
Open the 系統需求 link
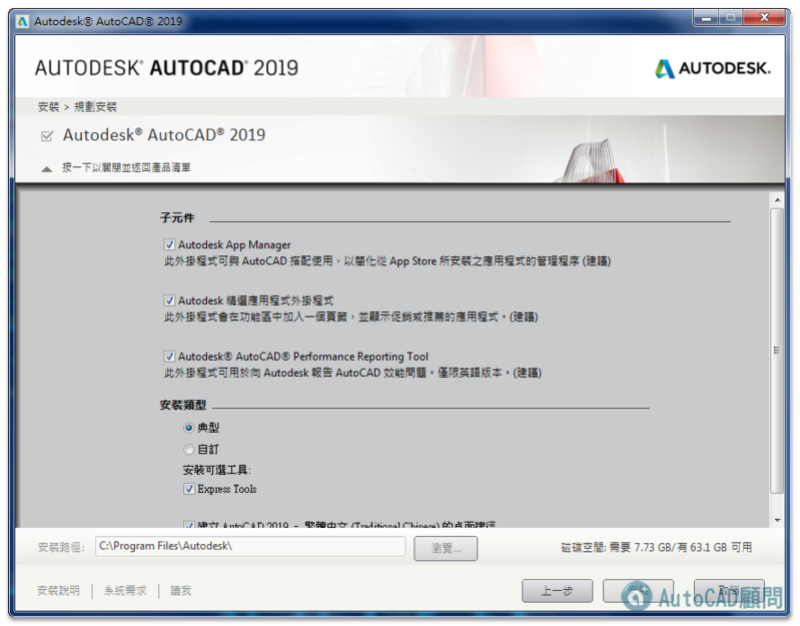125,590
